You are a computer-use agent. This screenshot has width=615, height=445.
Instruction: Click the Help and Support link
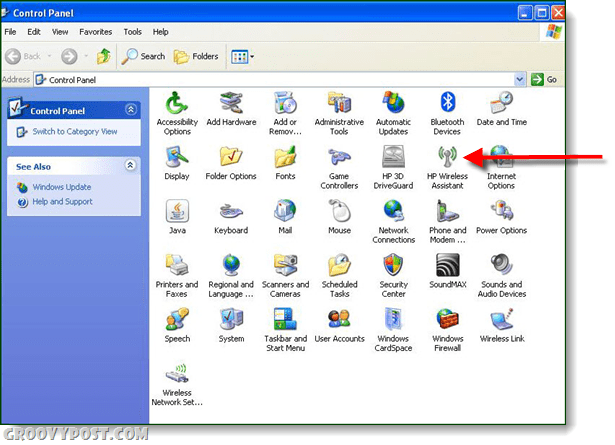coord(62,202)
